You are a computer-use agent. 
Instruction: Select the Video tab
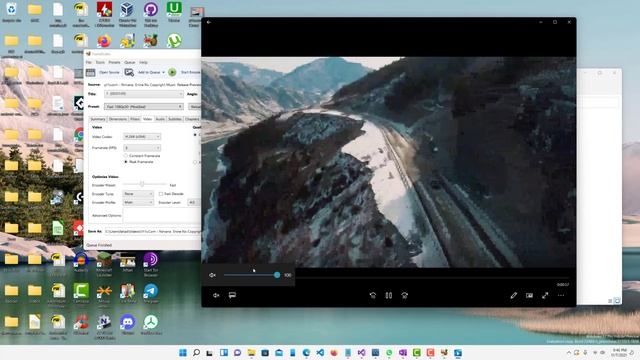(x=147, y=119)
